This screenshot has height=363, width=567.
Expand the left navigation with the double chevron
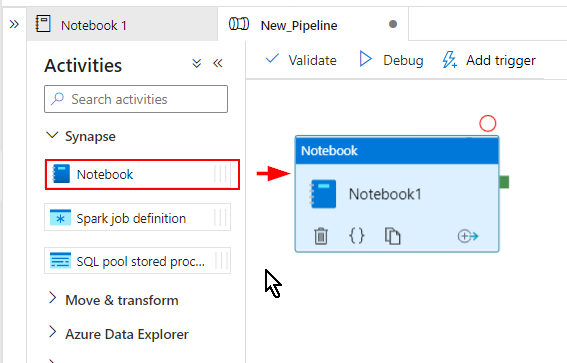(x=14, y=25)
